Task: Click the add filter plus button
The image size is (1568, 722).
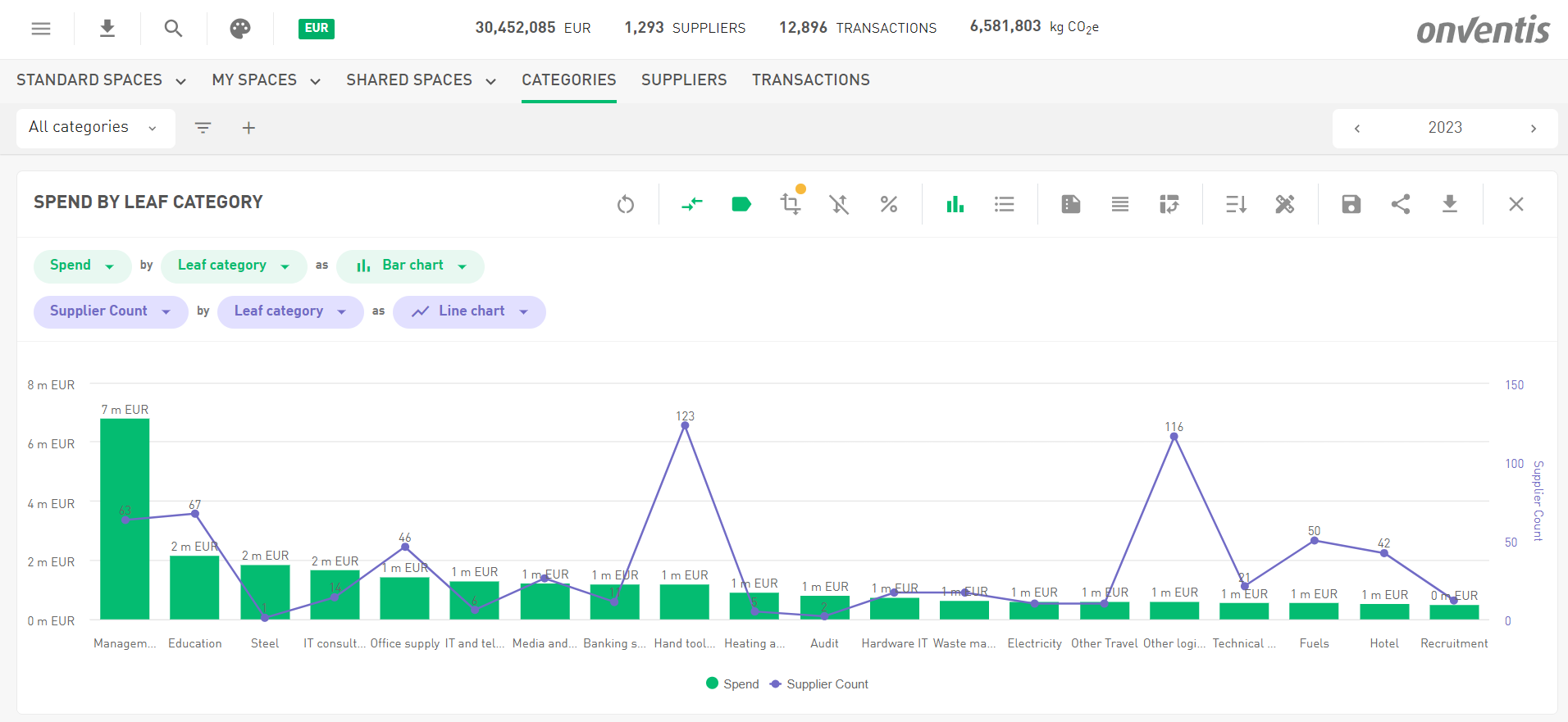Action: (x=248, y=128)
